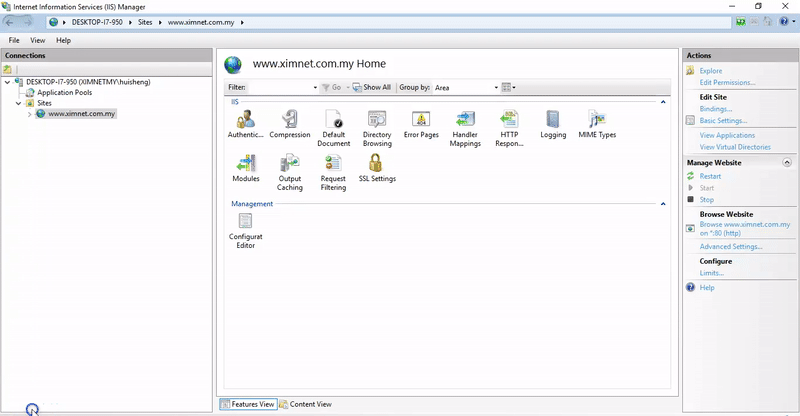The image size is (800, 416).
Task: Open HTTP Response Headers feature
Action: (x=509, y=128)
